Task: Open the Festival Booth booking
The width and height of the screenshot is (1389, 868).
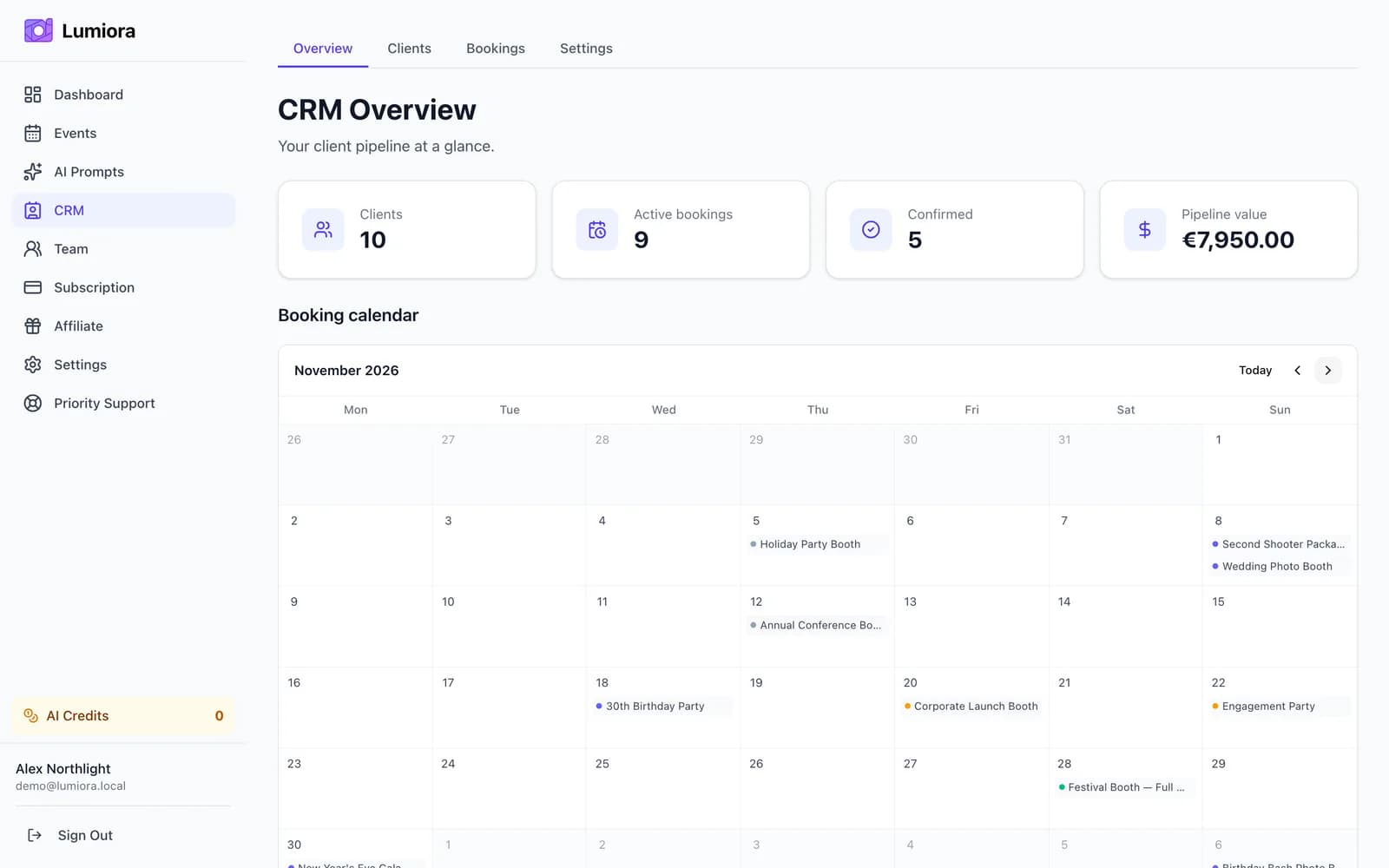Action: point(1125,787)
